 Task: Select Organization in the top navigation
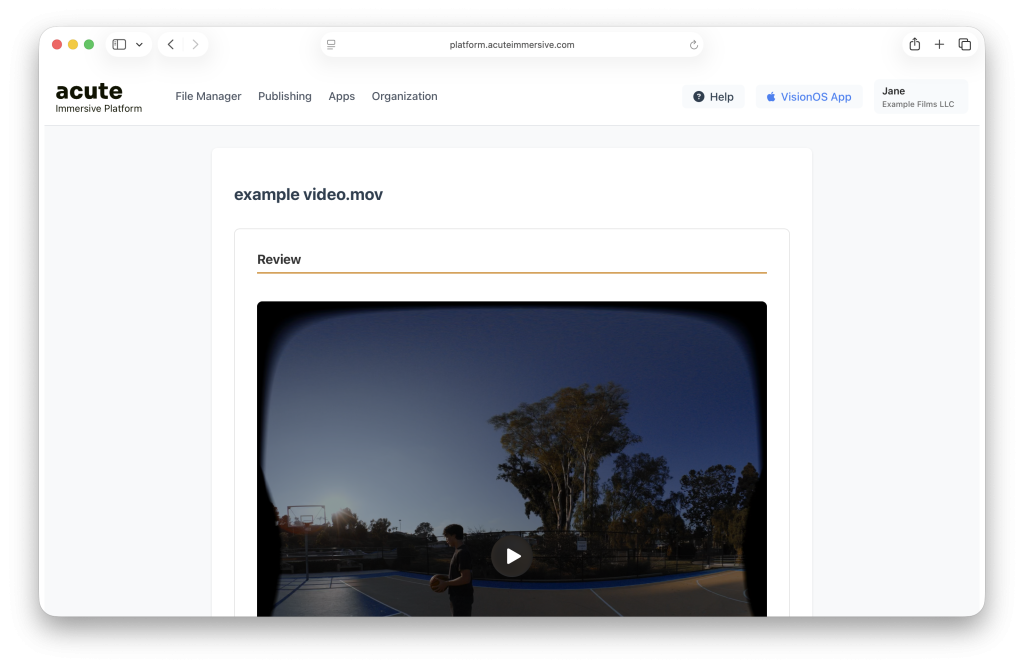coord(404,97)
